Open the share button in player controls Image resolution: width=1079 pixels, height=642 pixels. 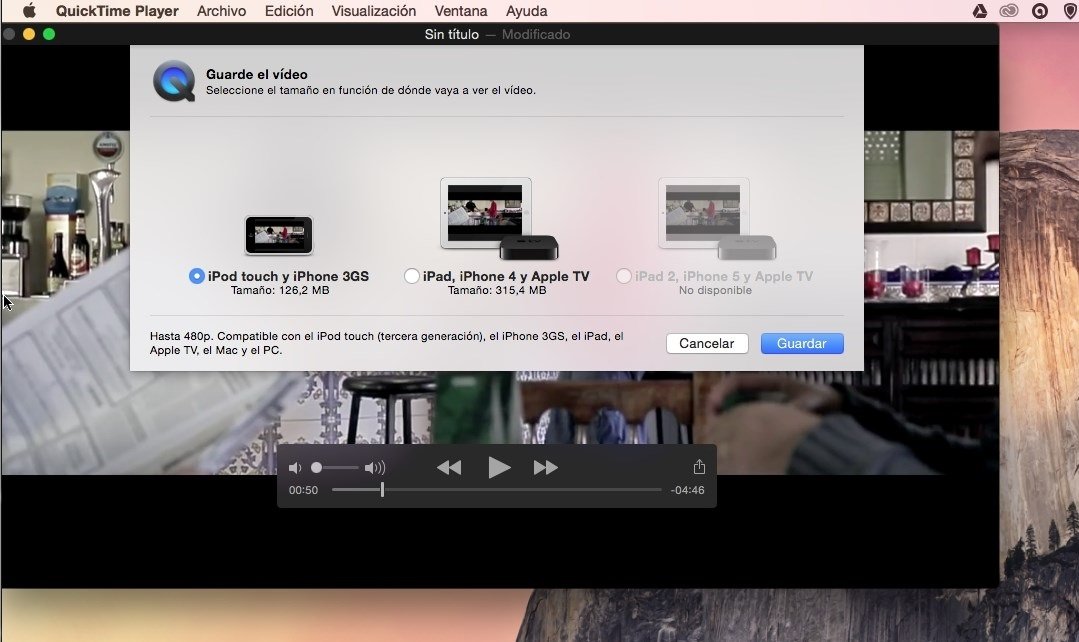(699, 467)
